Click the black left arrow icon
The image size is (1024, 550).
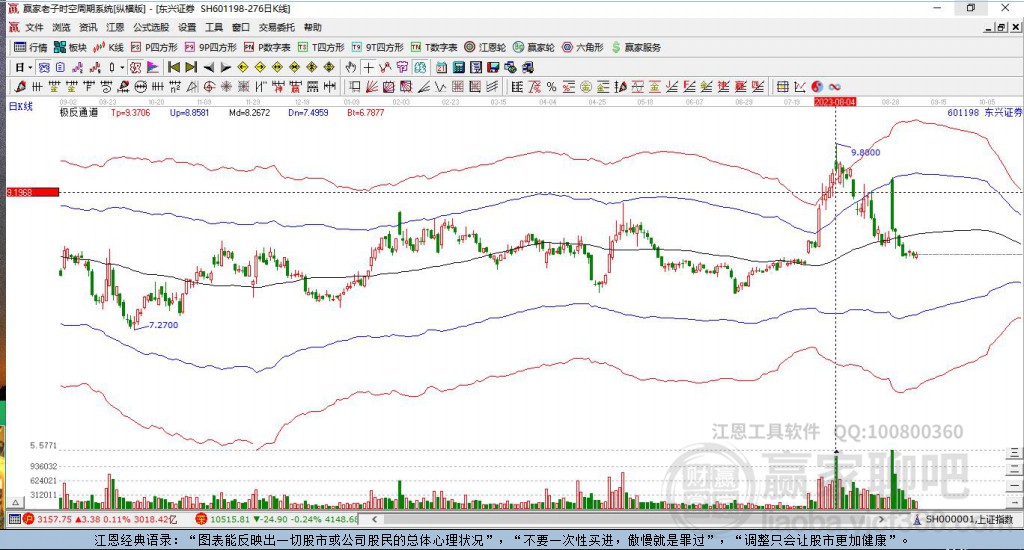pos(208,67)
